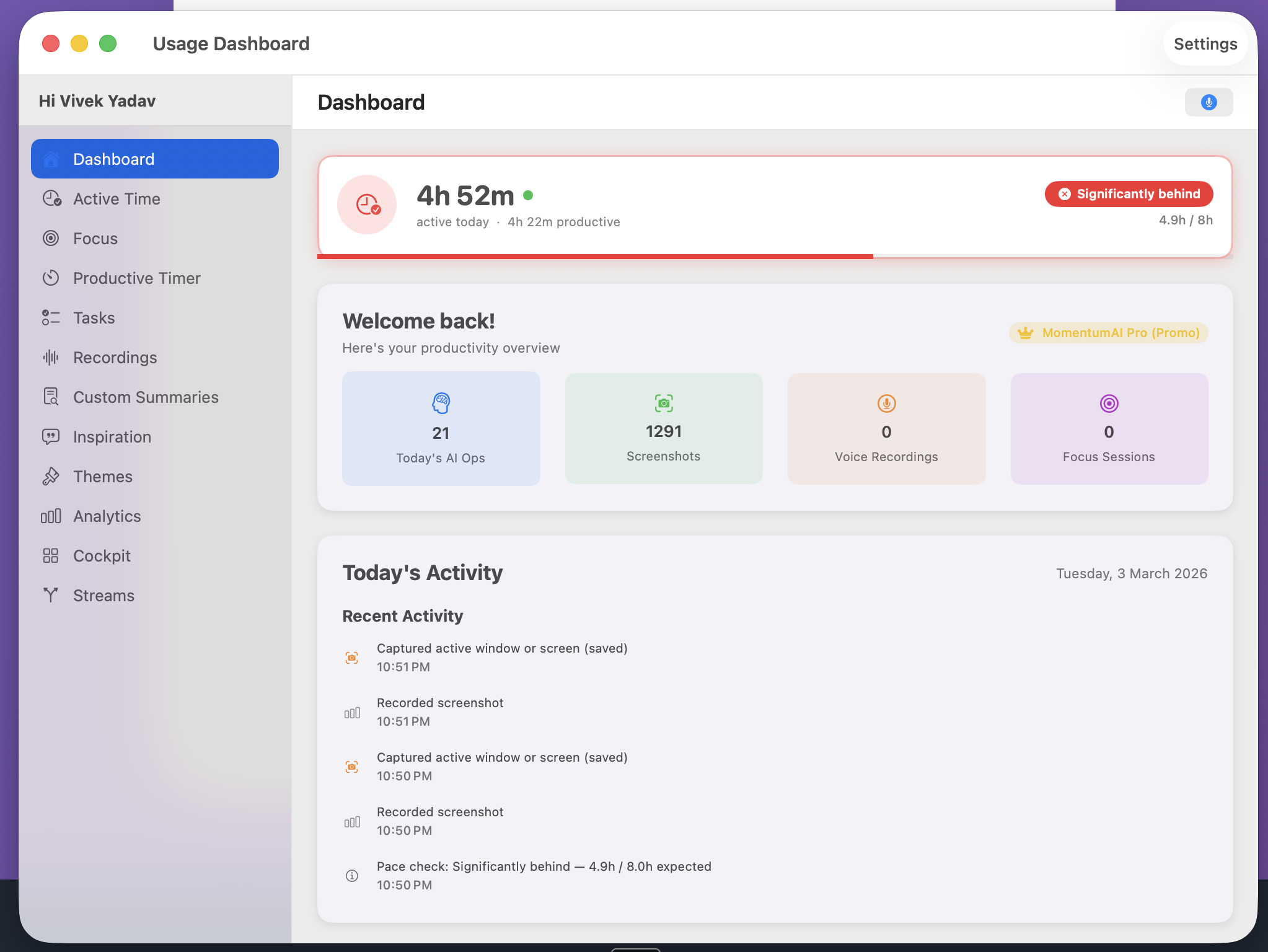Viewport: 1268px width, 952px height.
Task: Click the Significantly behind badge
Action: [1128, 193]
